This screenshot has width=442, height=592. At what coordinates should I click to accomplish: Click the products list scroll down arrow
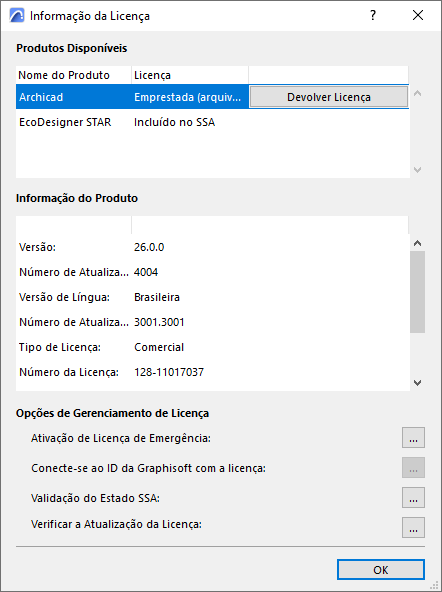point(417,170)
